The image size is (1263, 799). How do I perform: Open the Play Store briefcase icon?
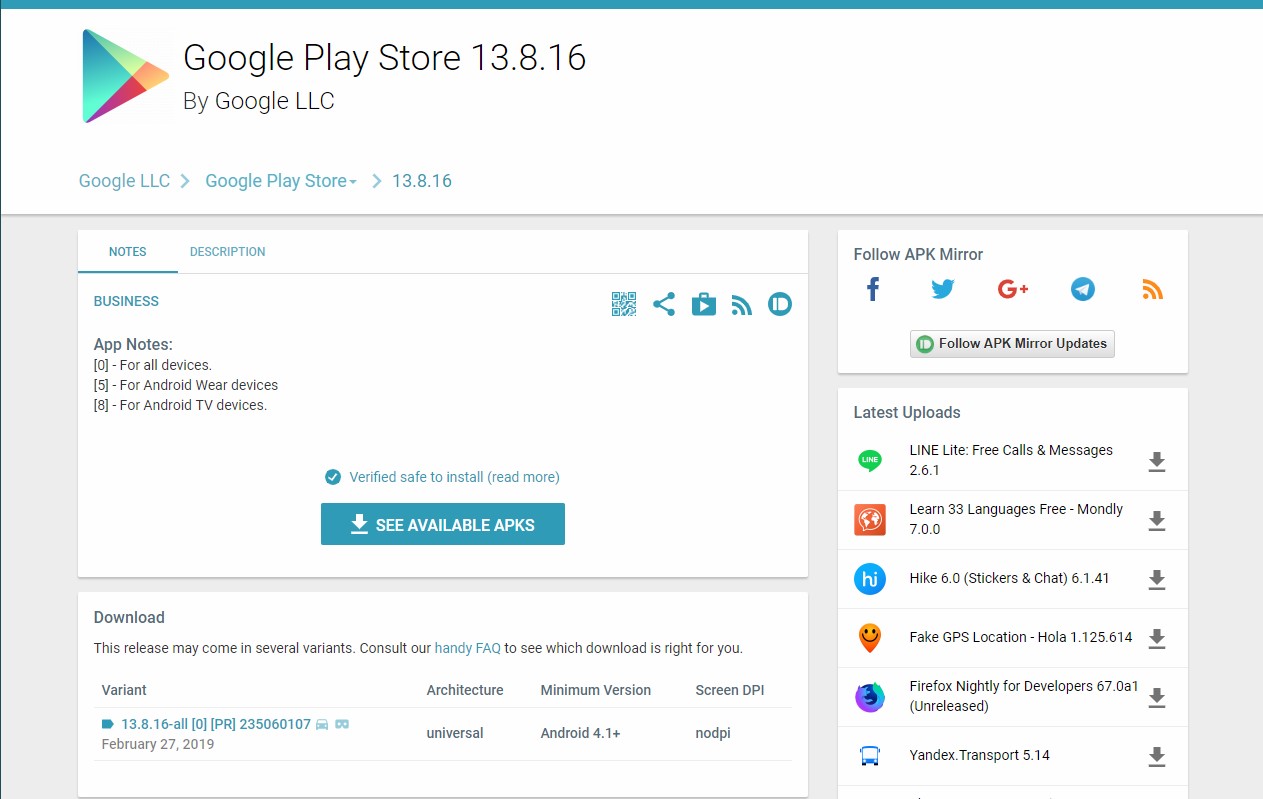click(704, 304)
